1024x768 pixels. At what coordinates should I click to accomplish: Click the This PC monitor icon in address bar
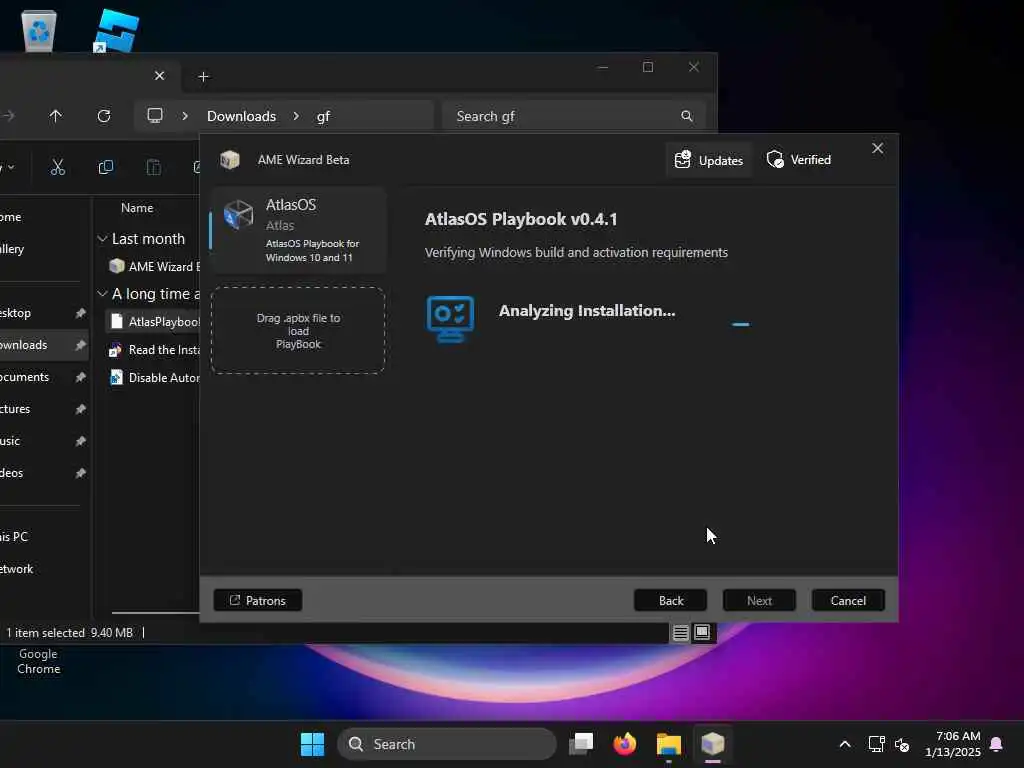(155, 116)
